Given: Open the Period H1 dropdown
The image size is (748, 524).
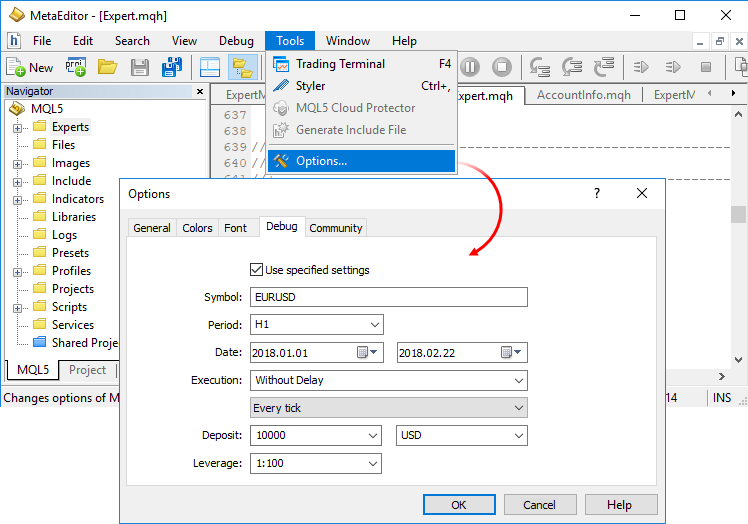Looking at the screenshot, I should (x=374, y=325).
